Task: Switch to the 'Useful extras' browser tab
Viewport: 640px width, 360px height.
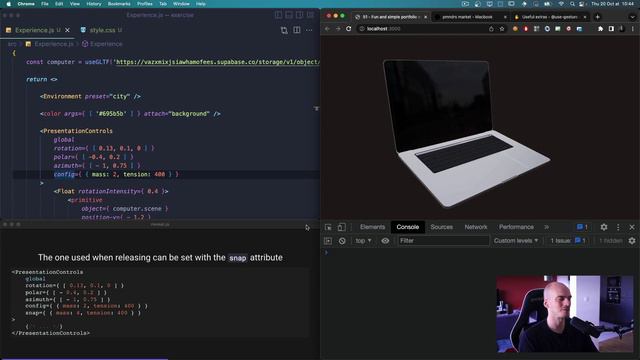Action: point(549,17)
